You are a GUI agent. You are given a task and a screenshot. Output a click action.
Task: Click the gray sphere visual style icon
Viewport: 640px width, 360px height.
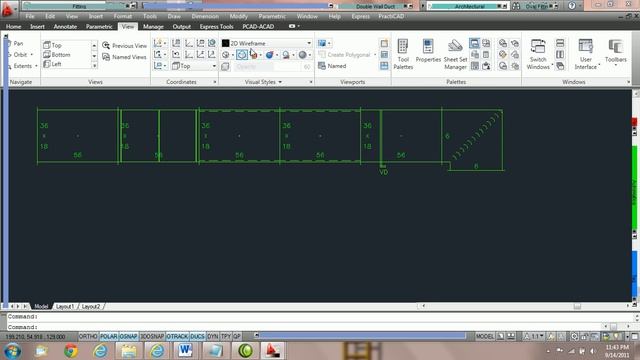[302, 55]
